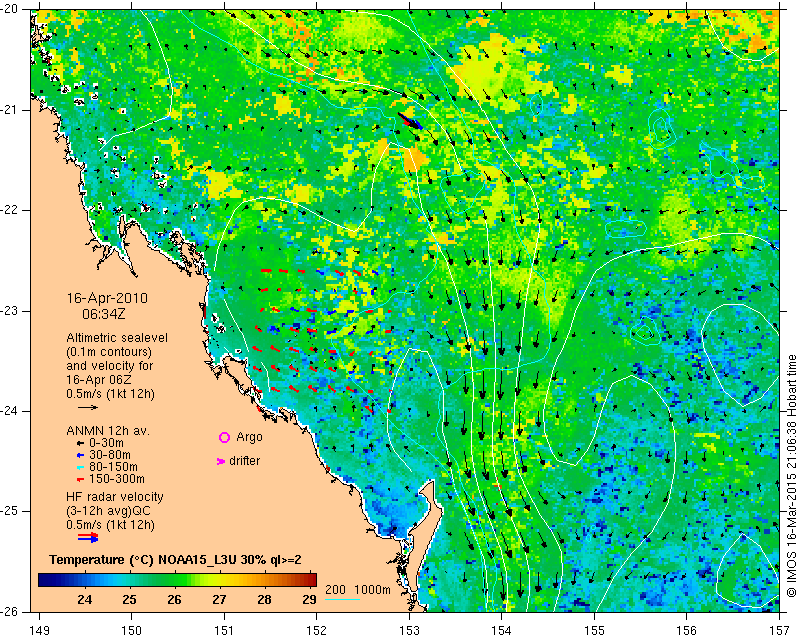Click the large blue HF radar arrow on map
The image size is (800, 640).
tap(411, 121)
